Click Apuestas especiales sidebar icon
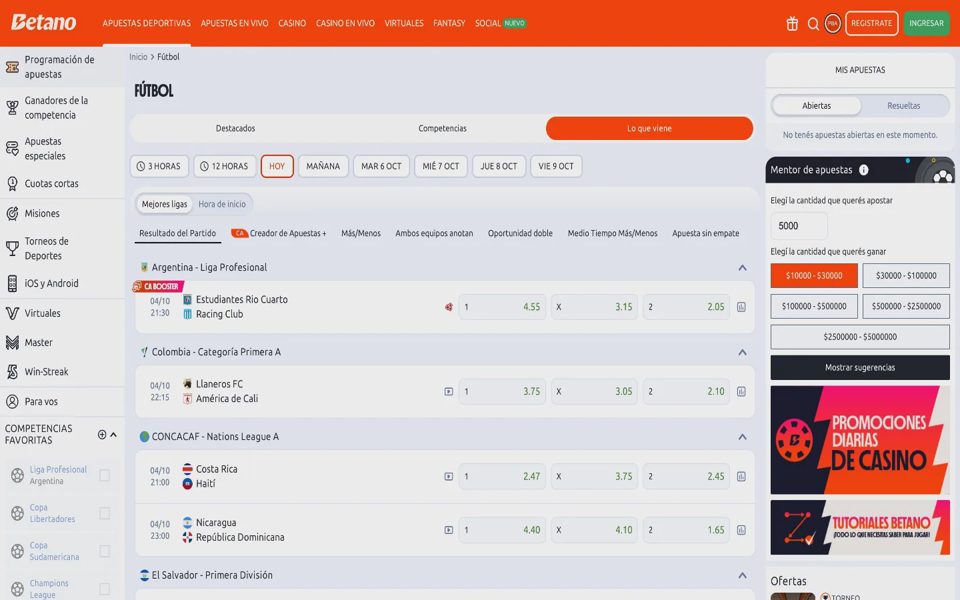This screenshot has height=600, width=960. (12, 149)
